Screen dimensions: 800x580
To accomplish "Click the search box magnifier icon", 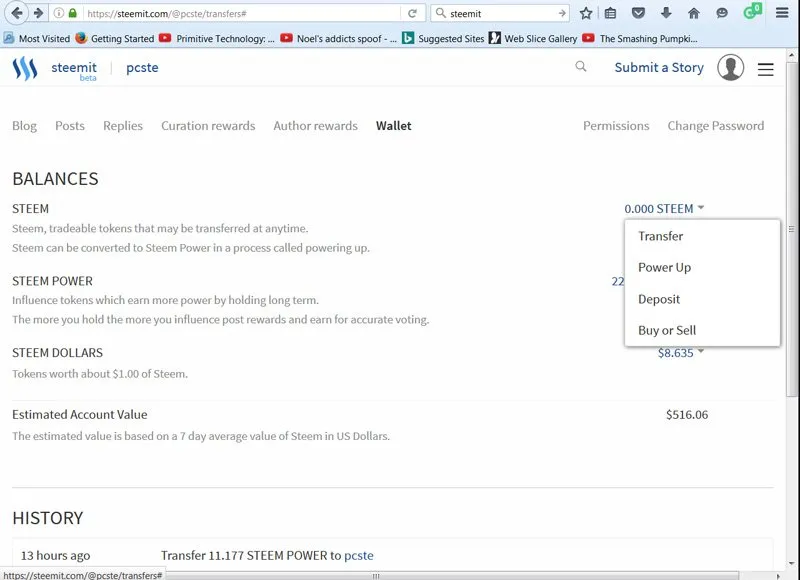I will click(x=440, y=13).
